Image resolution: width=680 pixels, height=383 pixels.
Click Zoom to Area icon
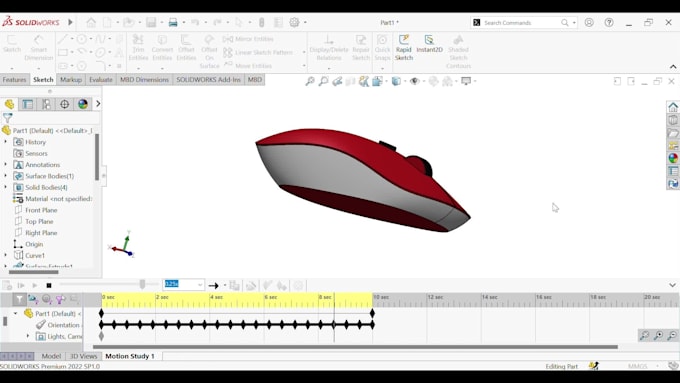323,81
